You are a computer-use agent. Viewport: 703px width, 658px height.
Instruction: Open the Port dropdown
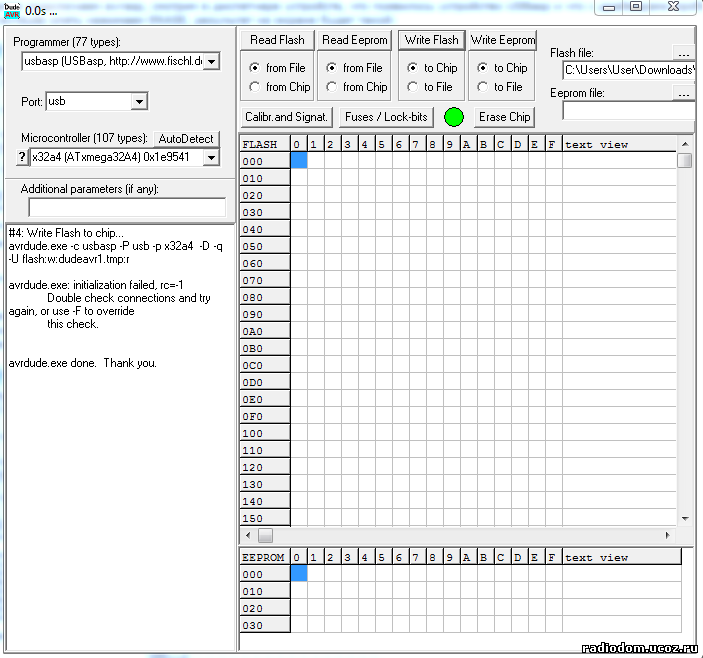point(139,101)
